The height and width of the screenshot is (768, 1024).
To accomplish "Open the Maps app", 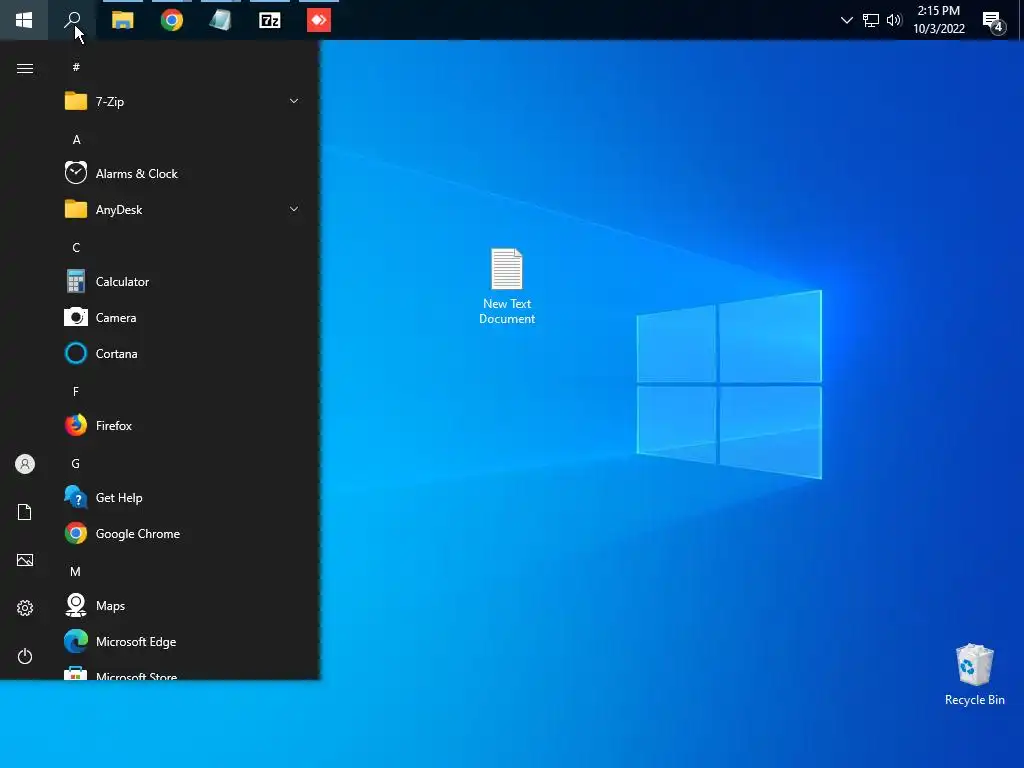I will pos(183,605).
